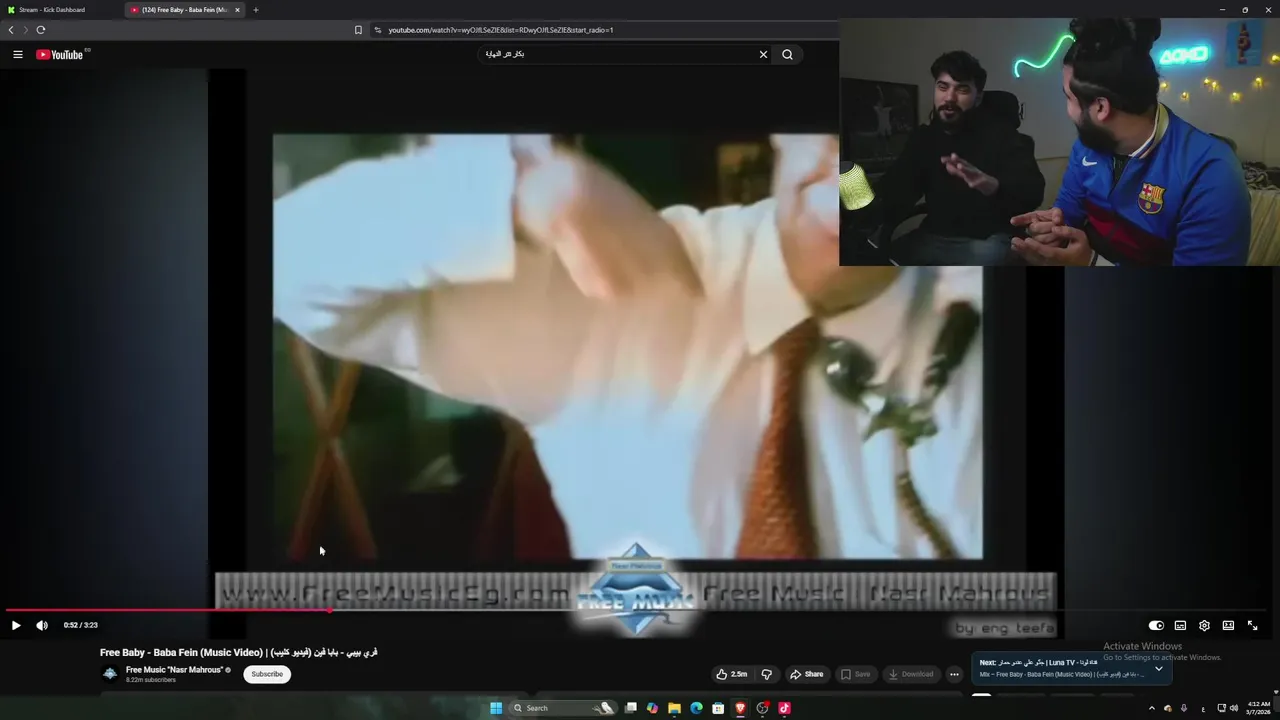Close the Free Baby - Baba Fein tab
Screen dimensions: 1280x720
coord(237,10)
